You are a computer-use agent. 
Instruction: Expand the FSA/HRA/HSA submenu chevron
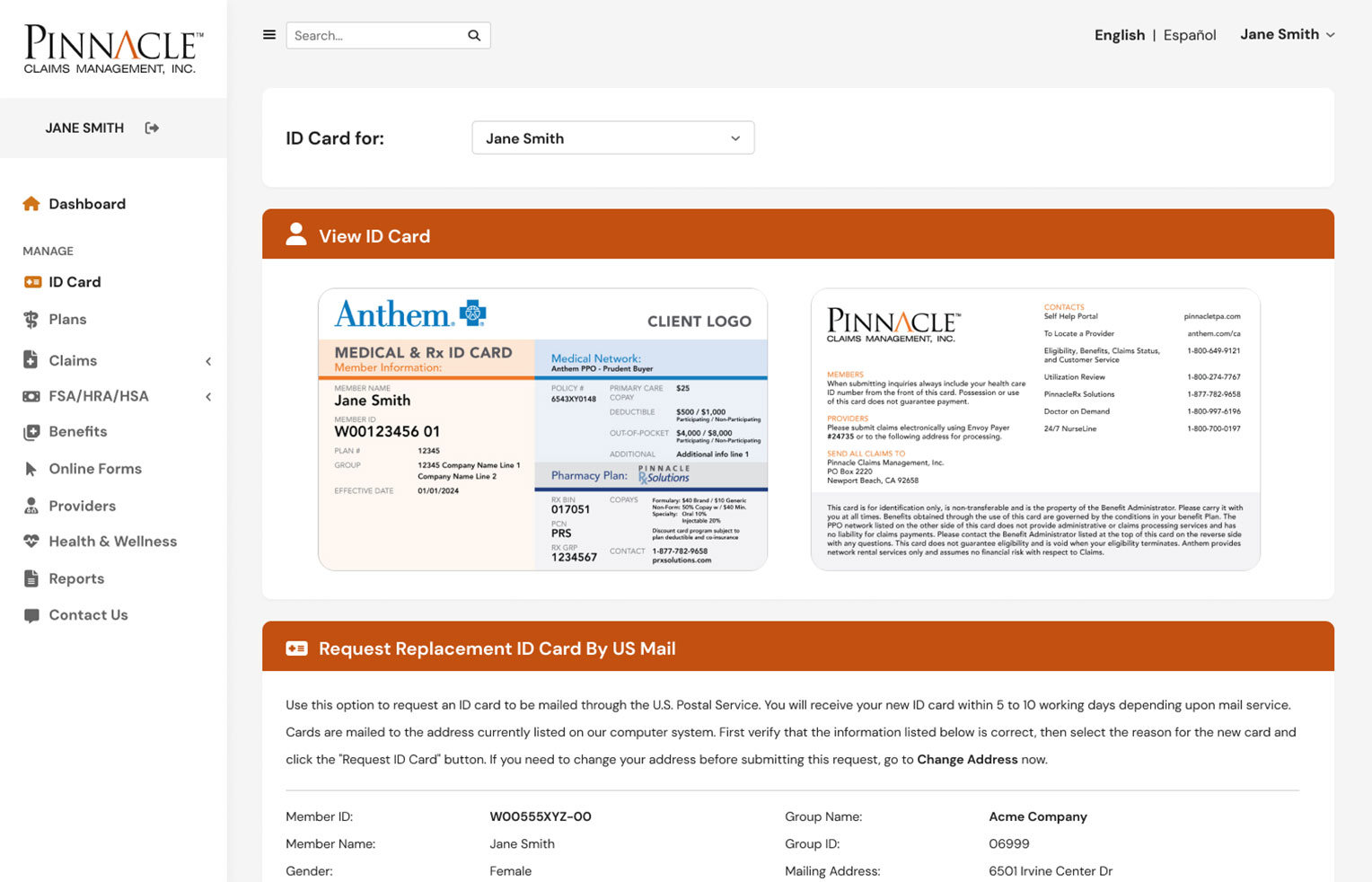[x=208, y=397]
